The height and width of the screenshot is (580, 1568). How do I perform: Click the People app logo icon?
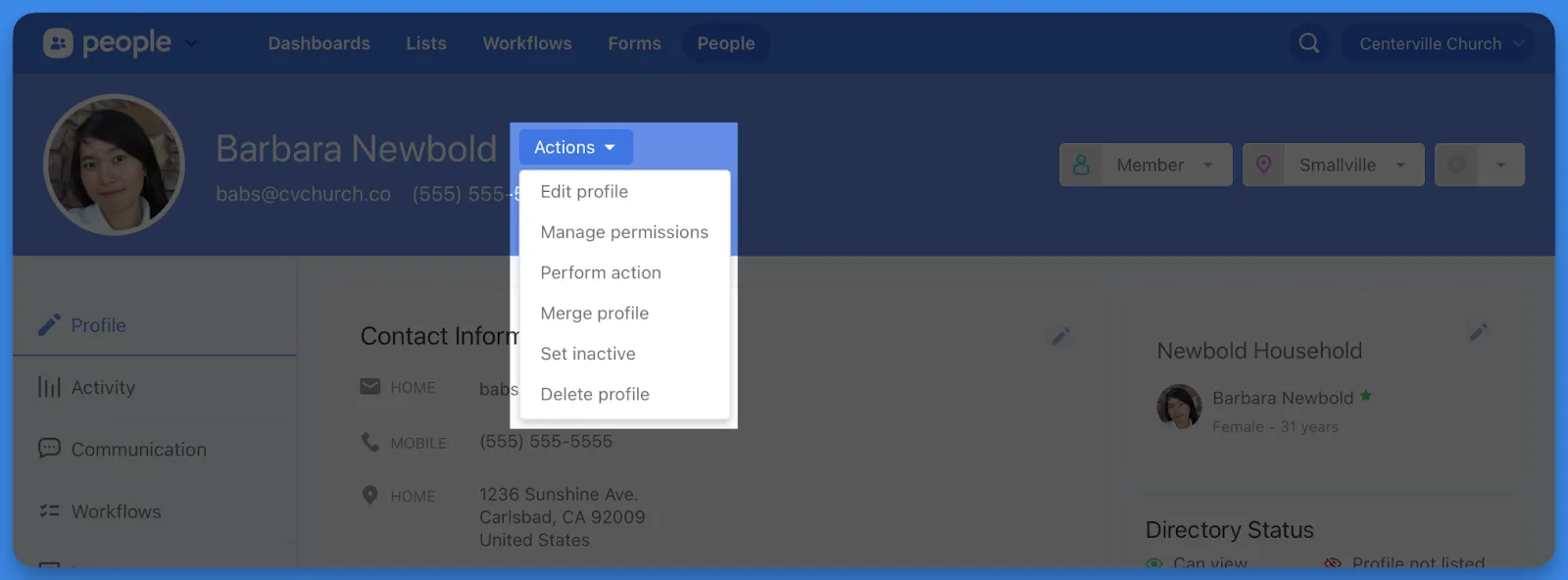[58, 43]
